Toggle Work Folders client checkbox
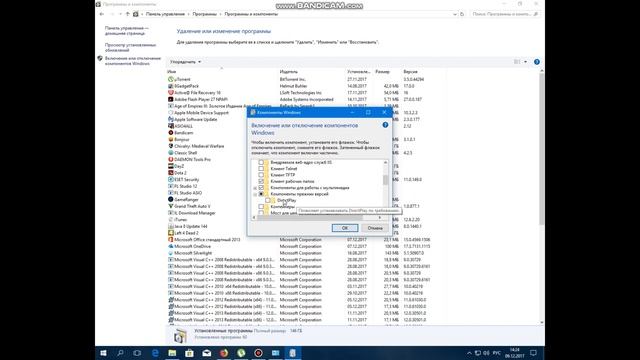The height and width of the screenshot is (360, 640). tap(261, 181)
